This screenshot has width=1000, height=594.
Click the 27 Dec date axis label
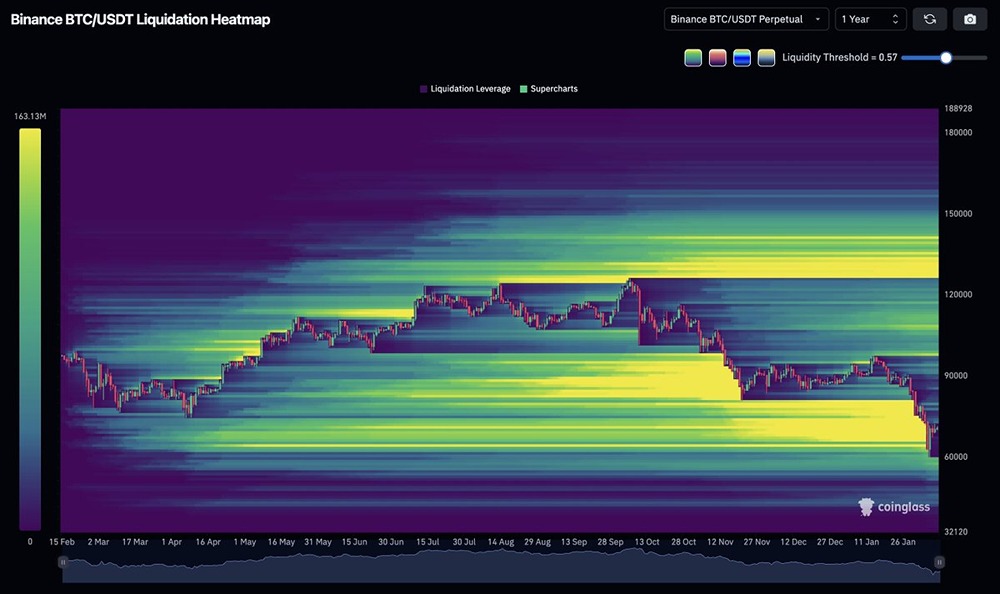coord(830,542)
